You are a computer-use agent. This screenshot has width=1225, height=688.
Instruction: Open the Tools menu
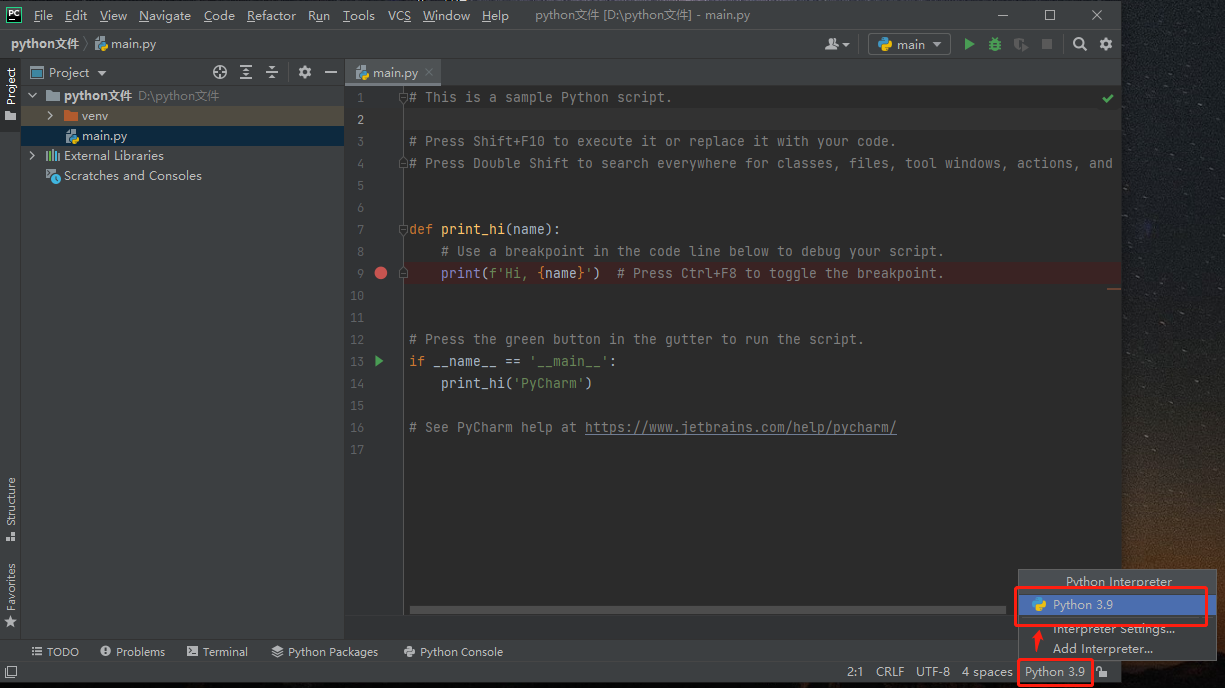[x=358, y=15]
